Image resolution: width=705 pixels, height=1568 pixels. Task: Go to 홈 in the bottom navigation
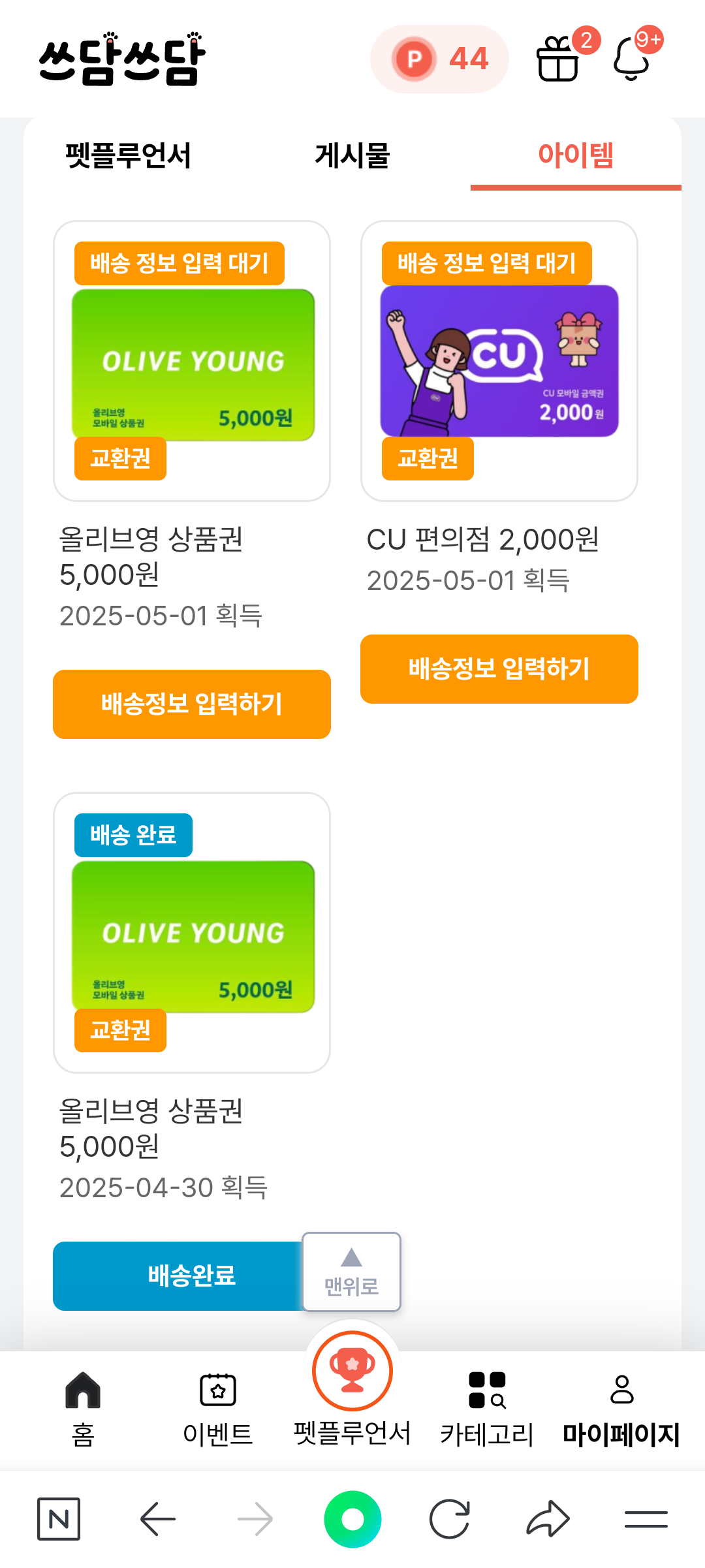pyautogui.click(x=83, y=1407)
